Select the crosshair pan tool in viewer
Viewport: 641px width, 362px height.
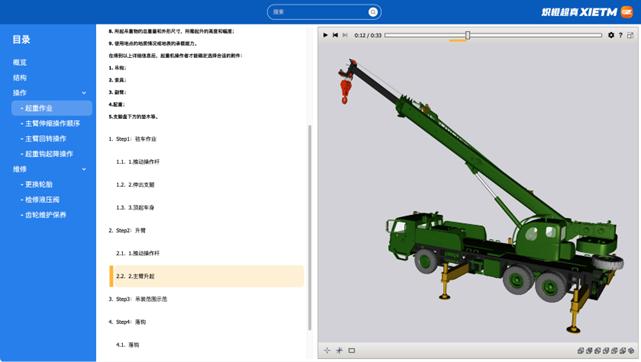tap(327, 350)
